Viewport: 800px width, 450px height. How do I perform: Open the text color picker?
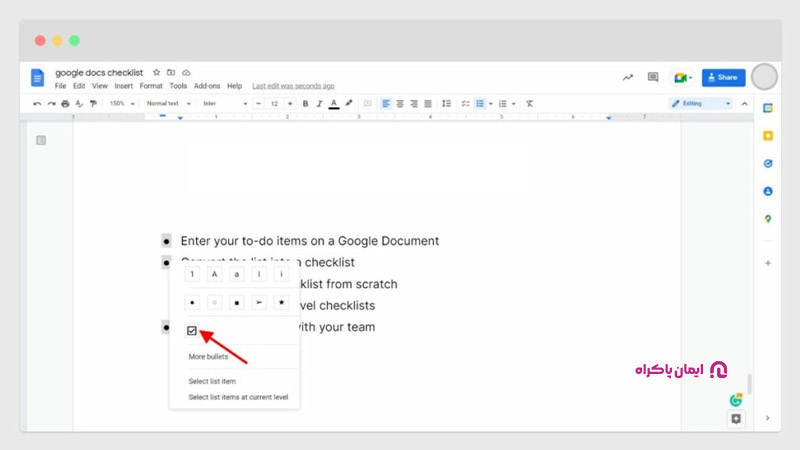[x=334, y=103]
